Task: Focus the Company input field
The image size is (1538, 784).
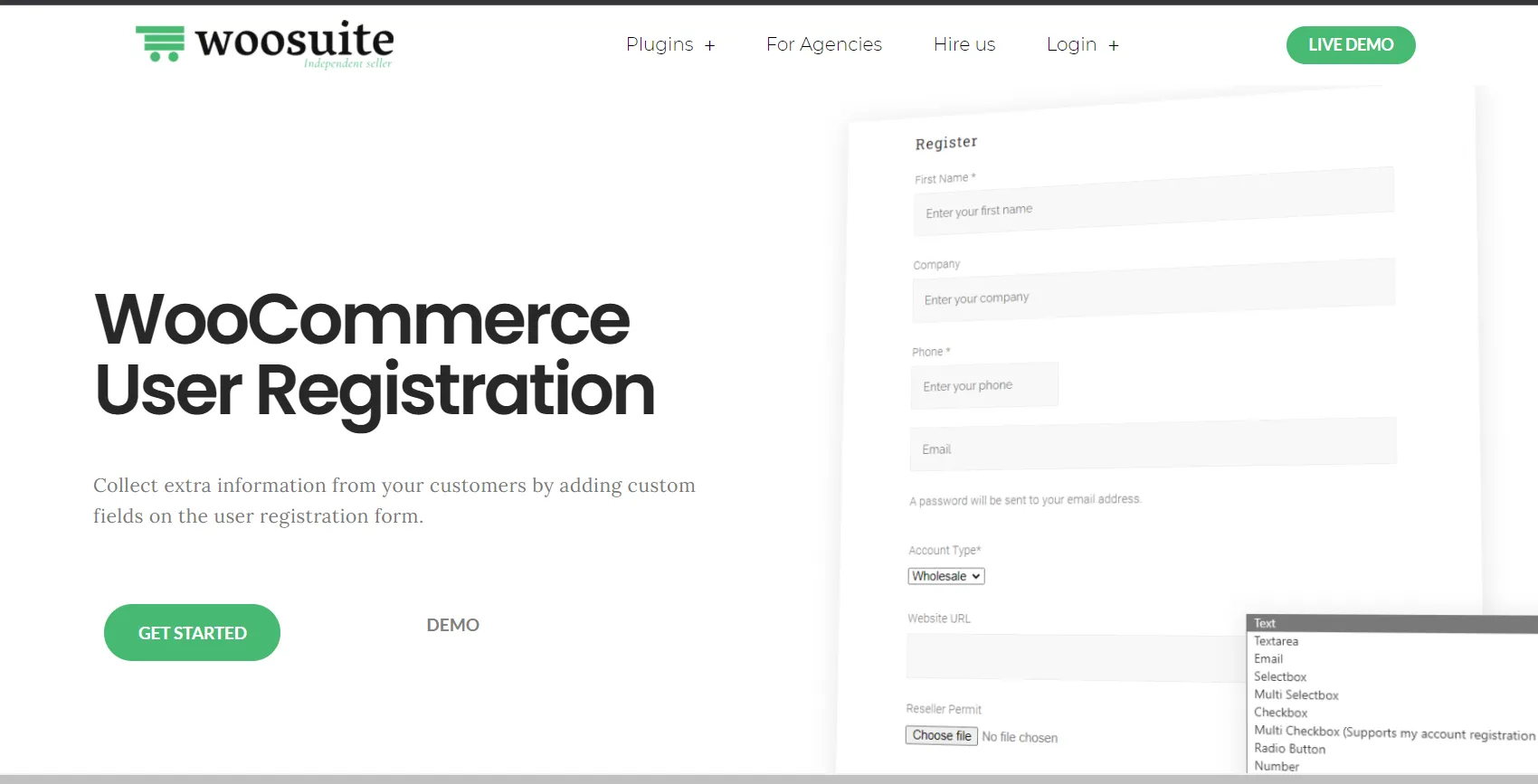Action: (x=1153, y=290)
